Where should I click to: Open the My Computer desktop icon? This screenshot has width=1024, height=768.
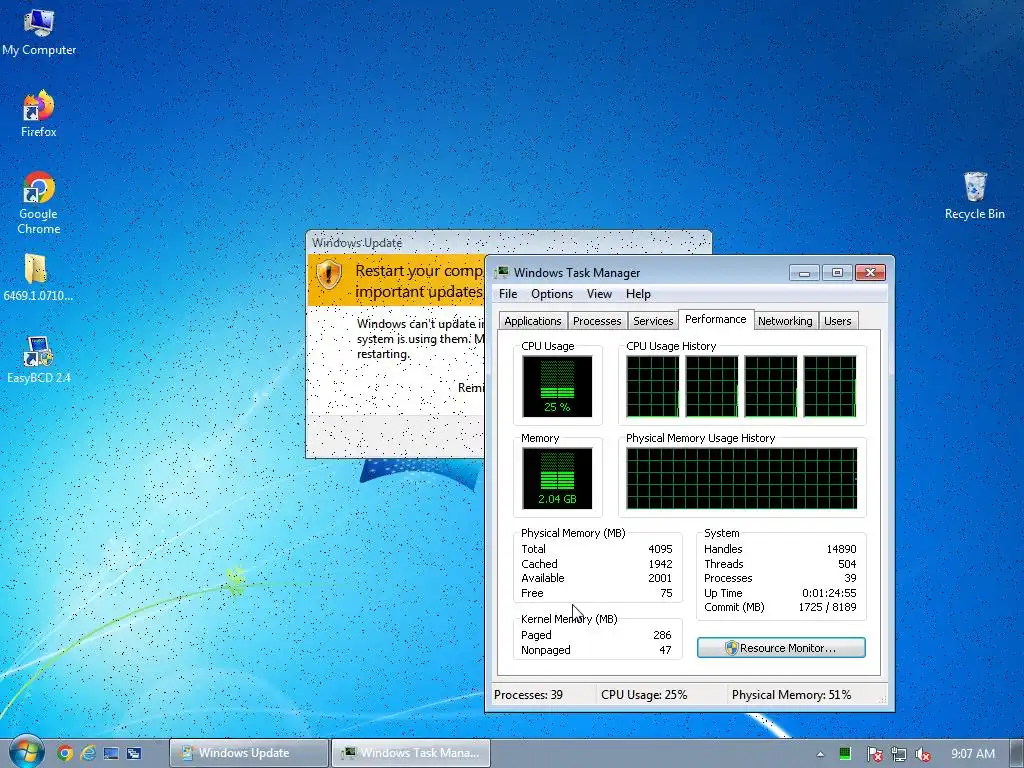pos(39,31)
